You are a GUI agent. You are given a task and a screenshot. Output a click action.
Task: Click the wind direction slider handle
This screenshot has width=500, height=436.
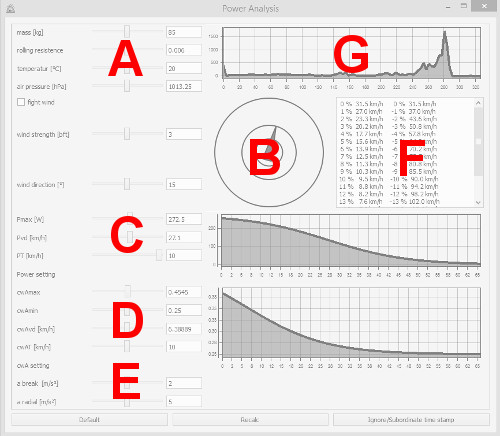[127, 184]
